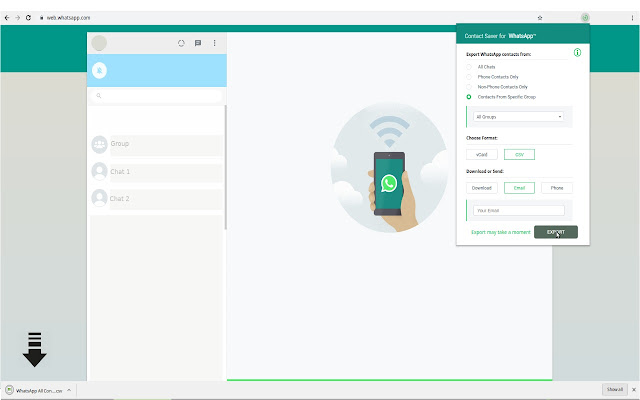Click Show all in the downloads bar
640x400 pixels.
coord(615,389)
